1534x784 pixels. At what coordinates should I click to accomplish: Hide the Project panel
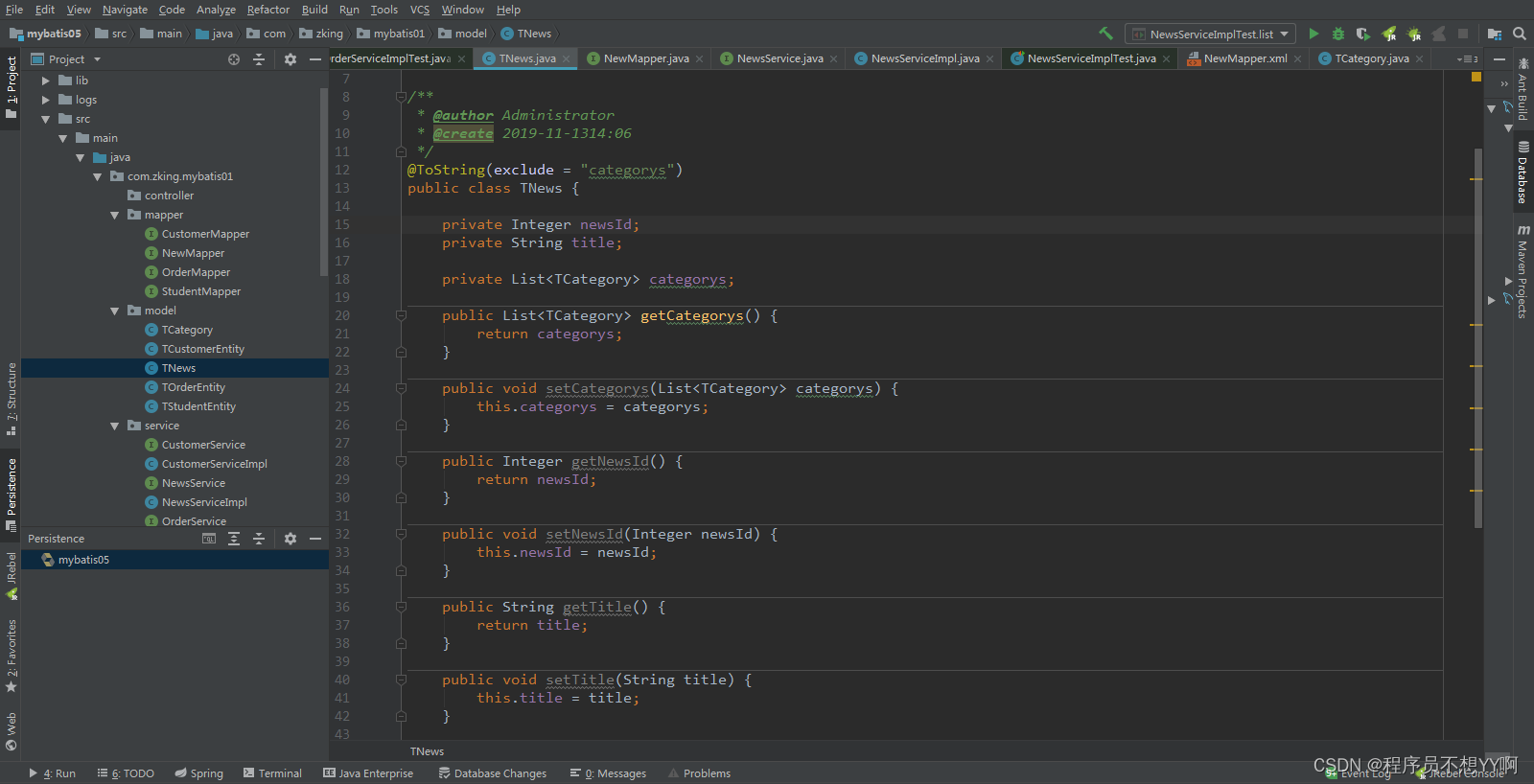pos(315,59)
